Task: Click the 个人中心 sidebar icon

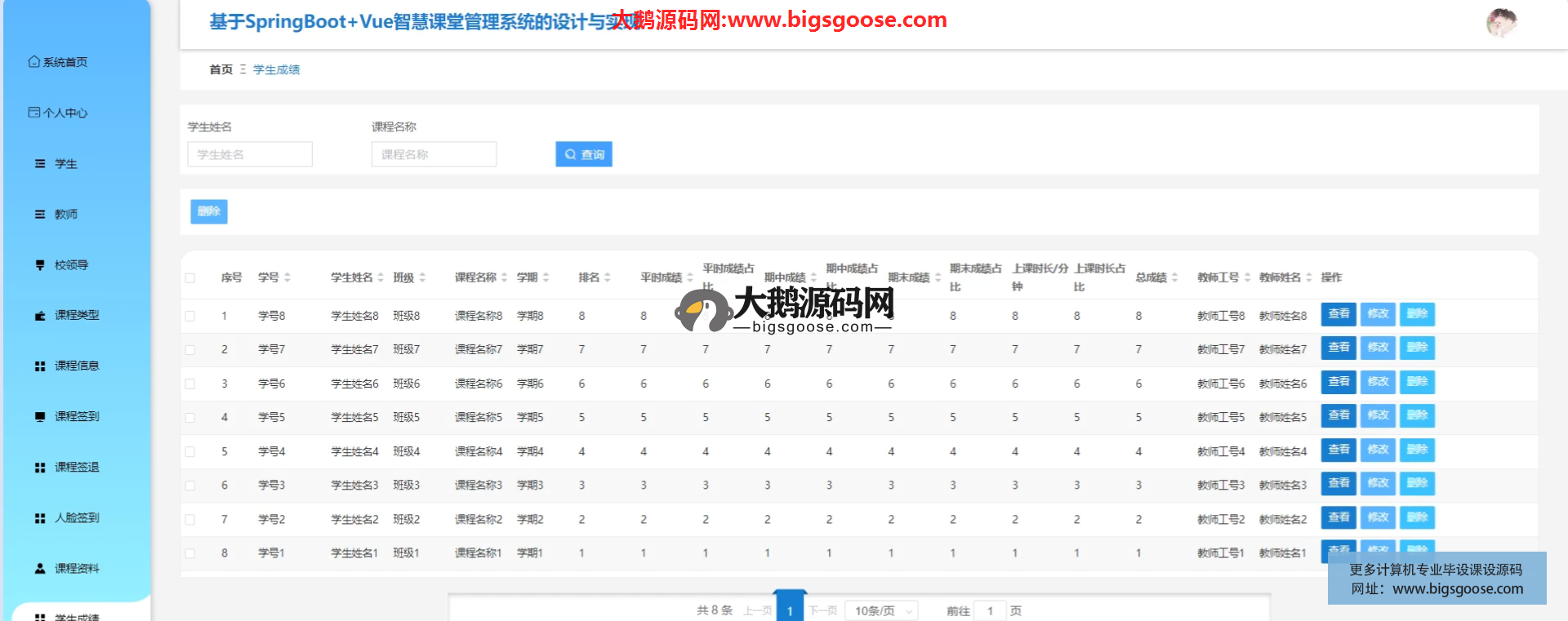Action: (x=33, y=113)
